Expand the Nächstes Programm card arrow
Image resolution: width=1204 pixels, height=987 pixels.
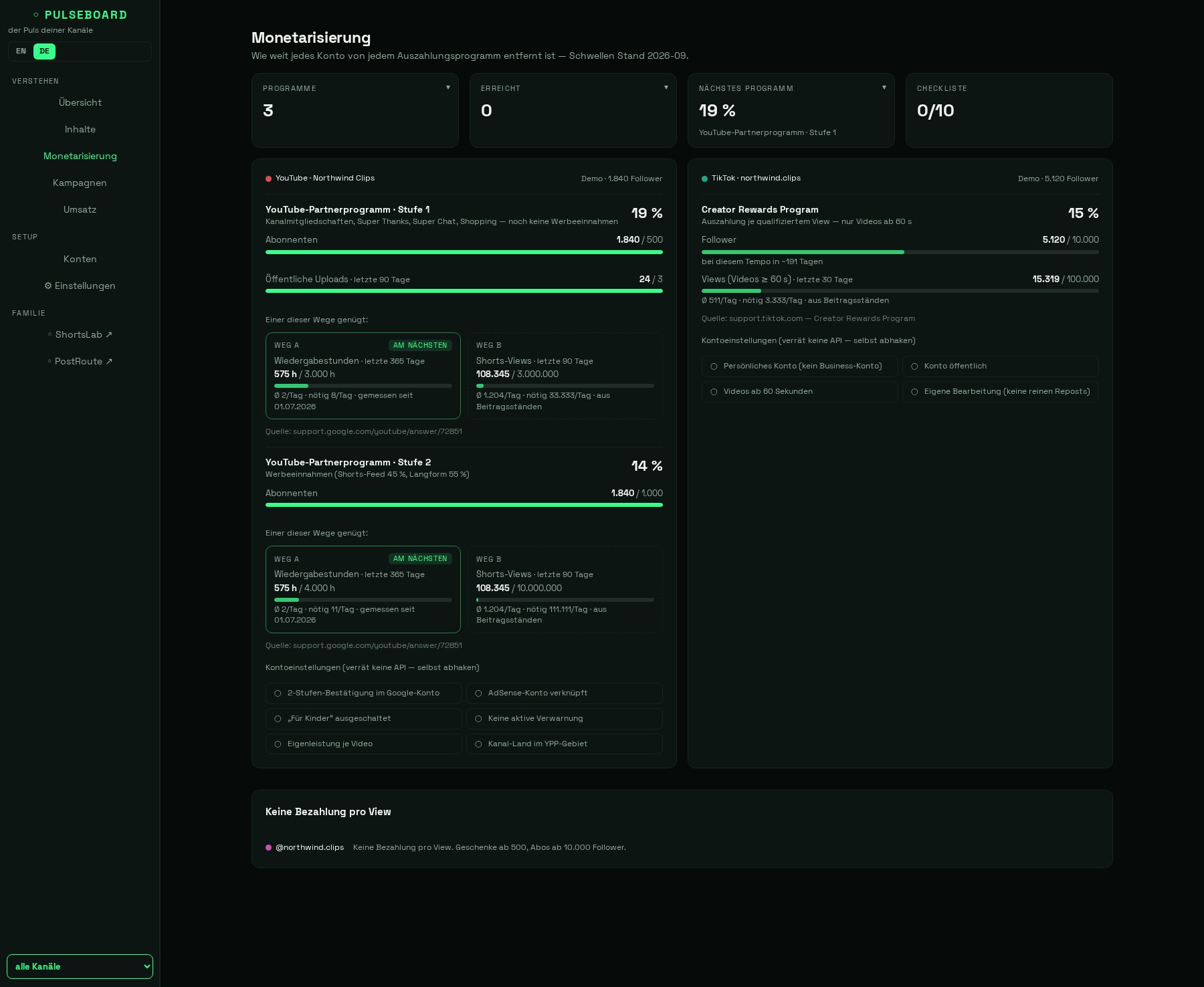(884, 88)
